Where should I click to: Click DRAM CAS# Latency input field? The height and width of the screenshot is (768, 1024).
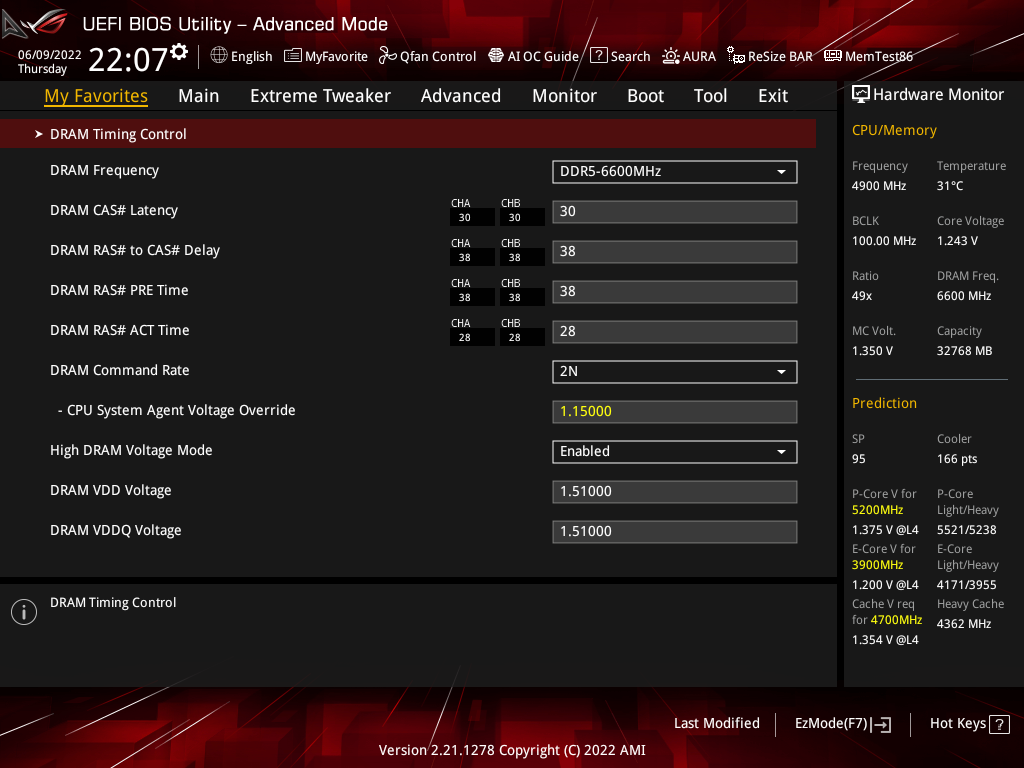[x=675, y=212]
